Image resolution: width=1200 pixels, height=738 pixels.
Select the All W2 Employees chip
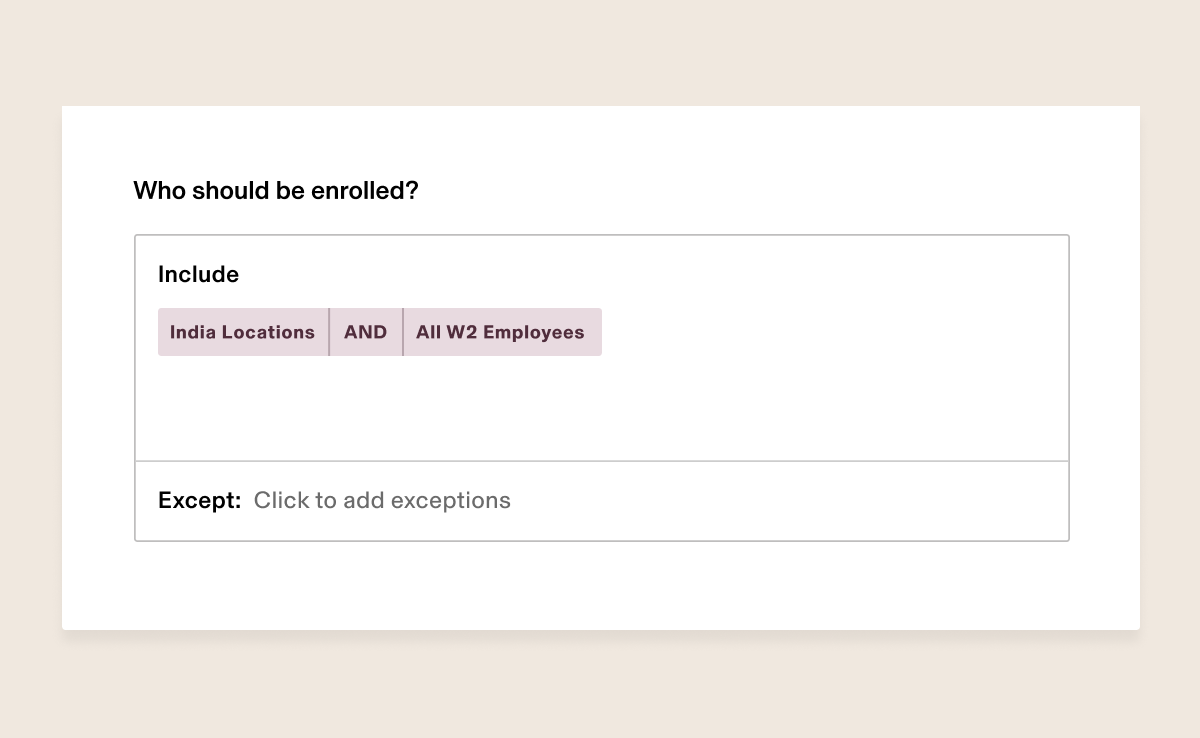500,332
